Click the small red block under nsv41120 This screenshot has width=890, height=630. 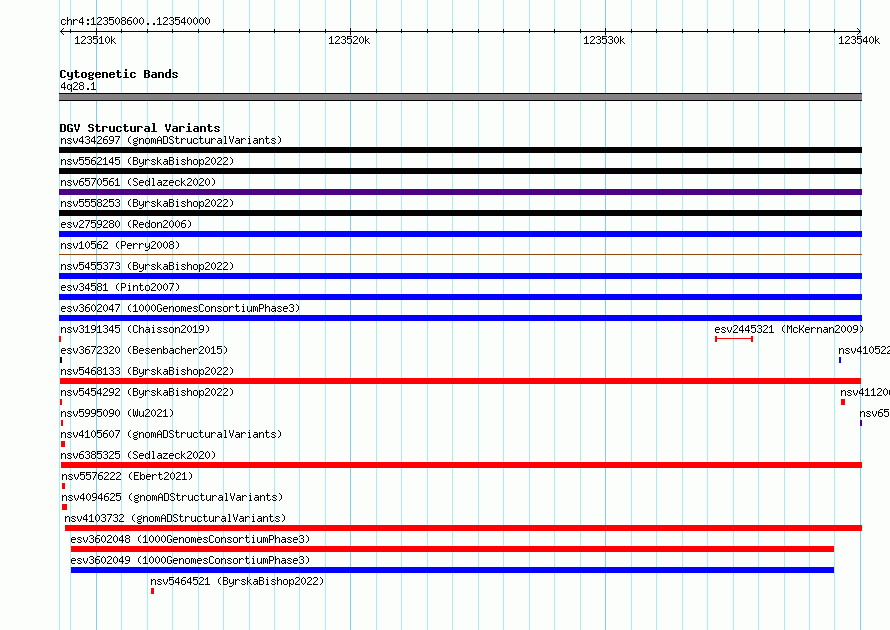843,402
